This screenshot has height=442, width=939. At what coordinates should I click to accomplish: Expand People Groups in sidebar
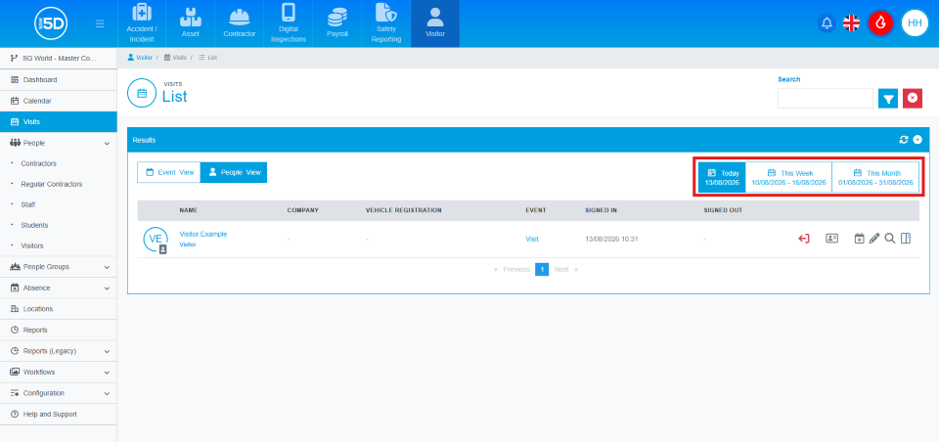[58, 267]
